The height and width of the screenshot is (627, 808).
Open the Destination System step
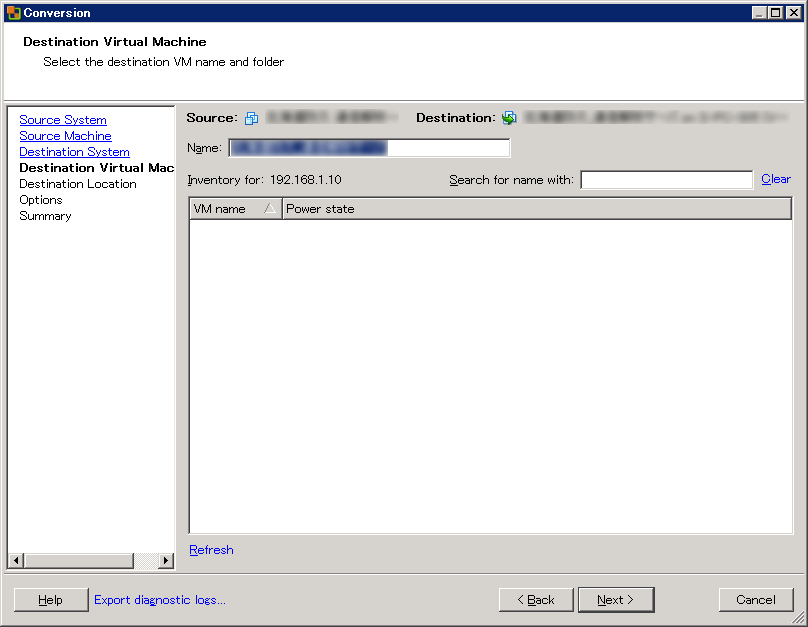pyautogui.click(x=74, y=152)
